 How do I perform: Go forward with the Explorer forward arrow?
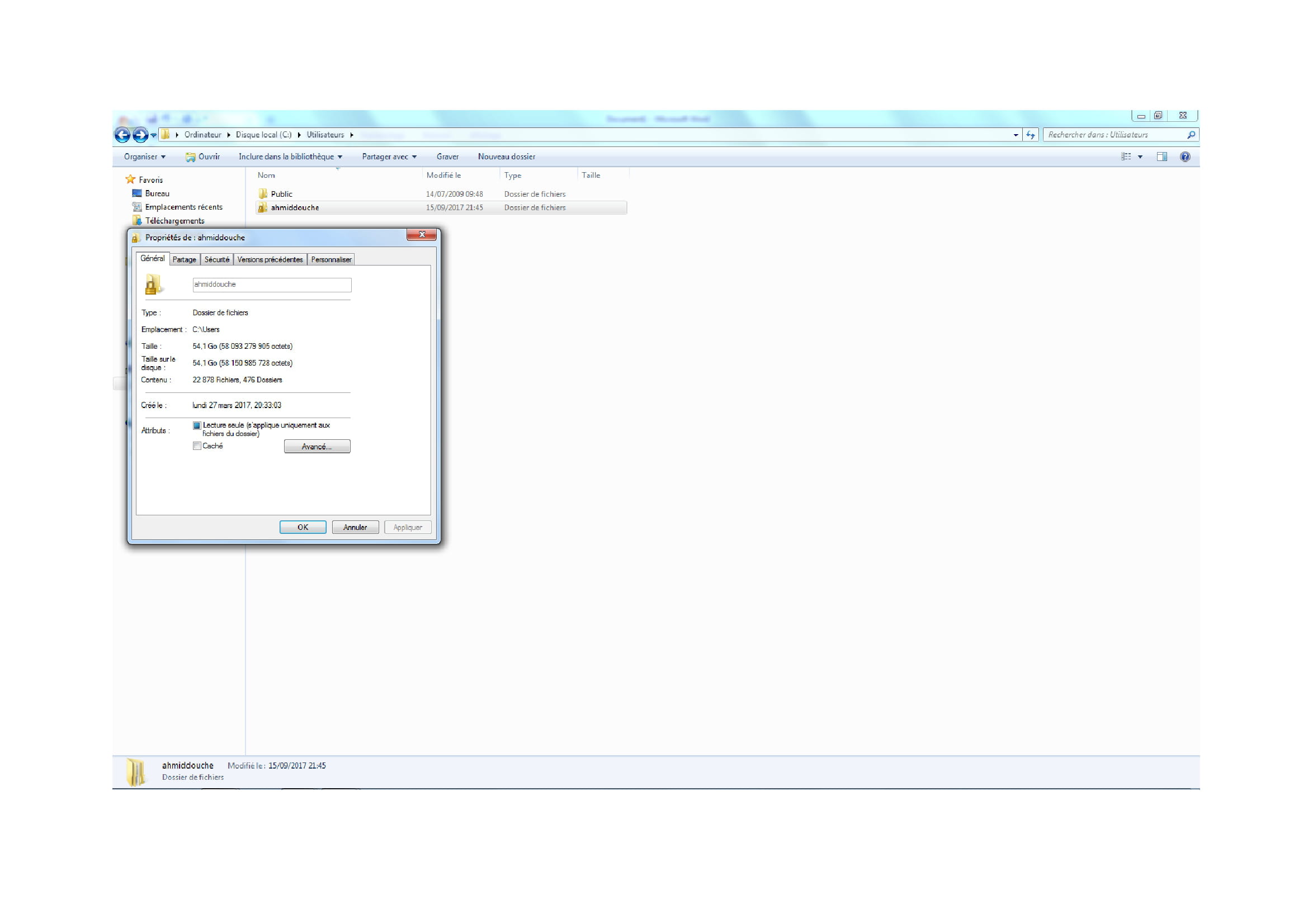[x=140, y=135]
